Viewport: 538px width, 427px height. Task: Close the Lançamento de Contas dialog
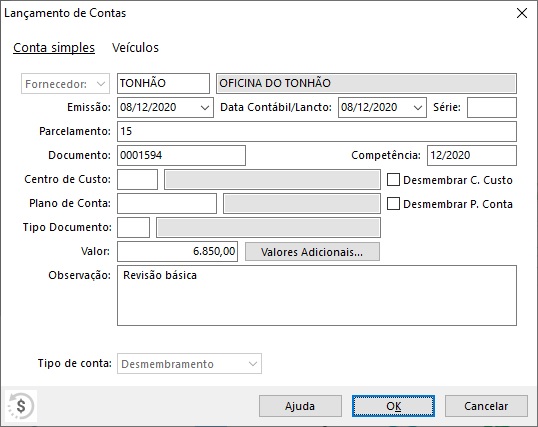[x=522, y=13]
